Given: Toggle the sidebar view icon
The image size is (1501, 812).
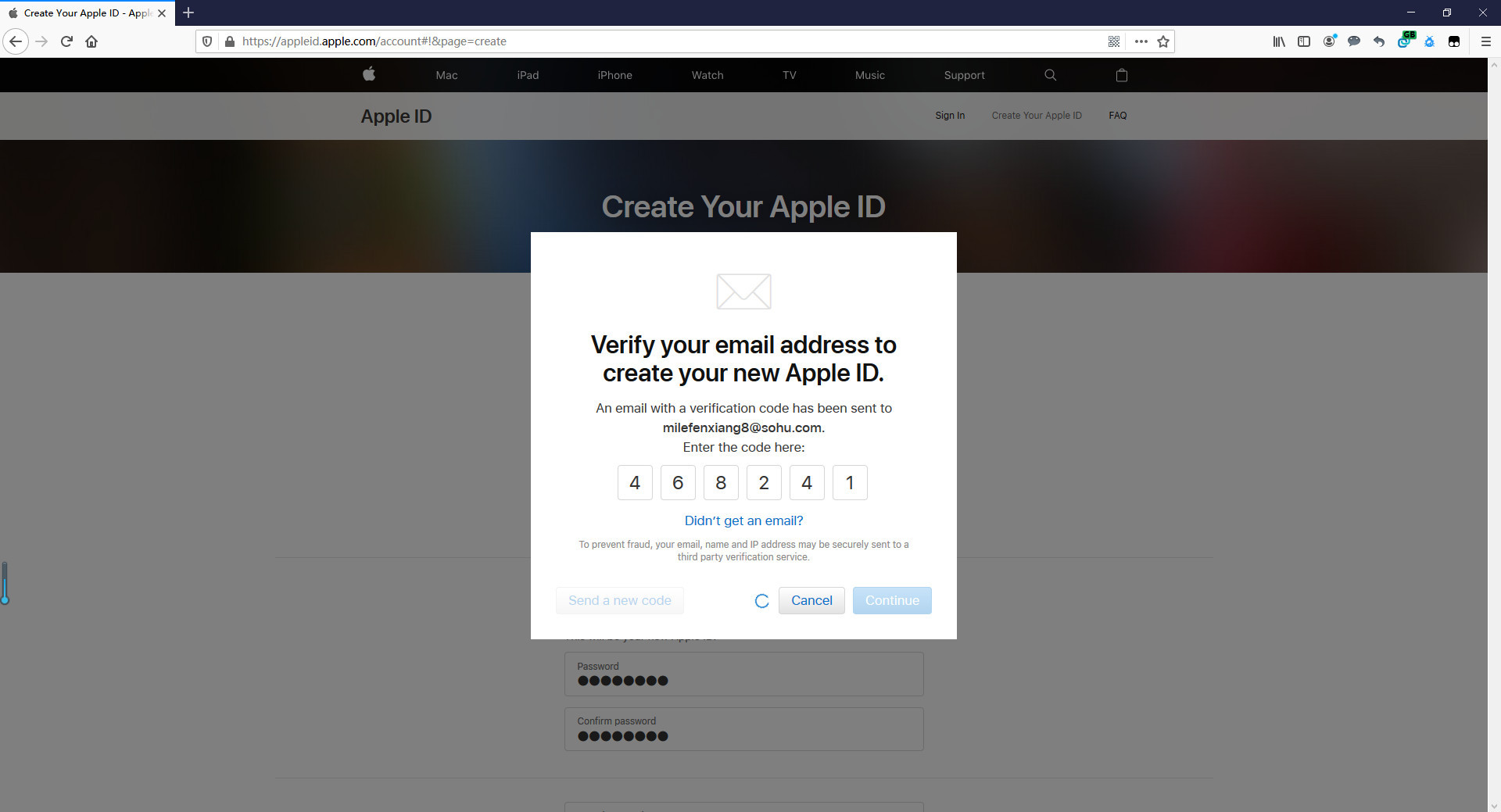Looking at the screenshot, I should point(1304,41).
